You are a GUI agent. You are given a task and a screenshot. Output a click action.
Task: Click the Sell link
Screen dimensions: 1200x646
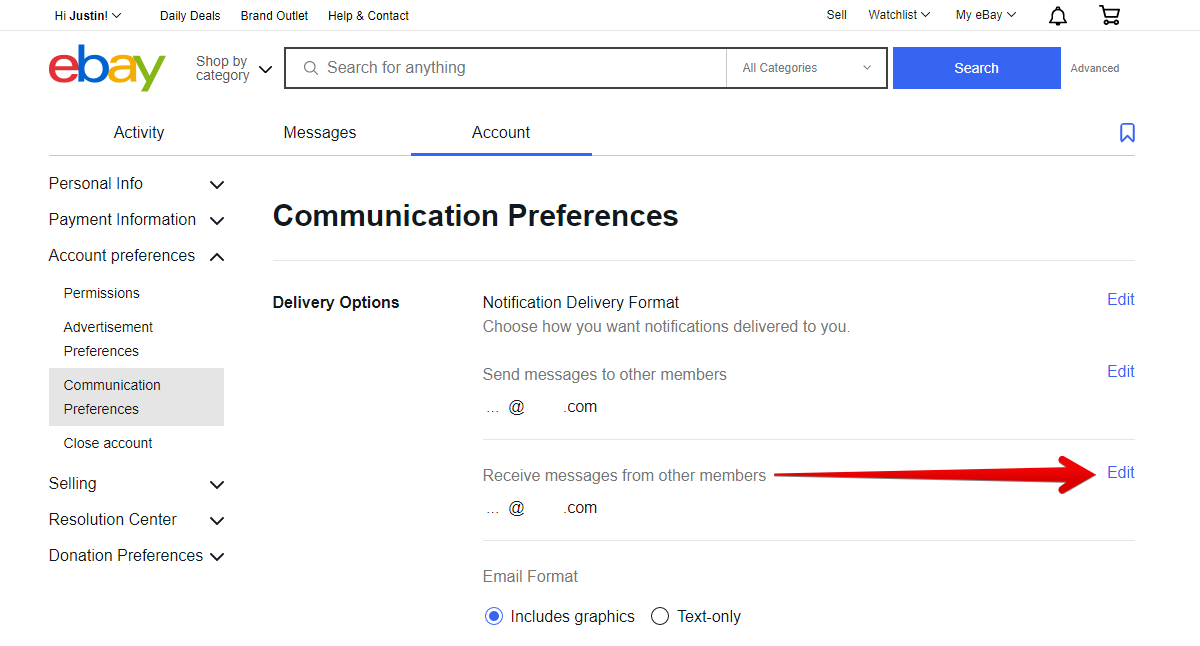(x=837, y=15)
